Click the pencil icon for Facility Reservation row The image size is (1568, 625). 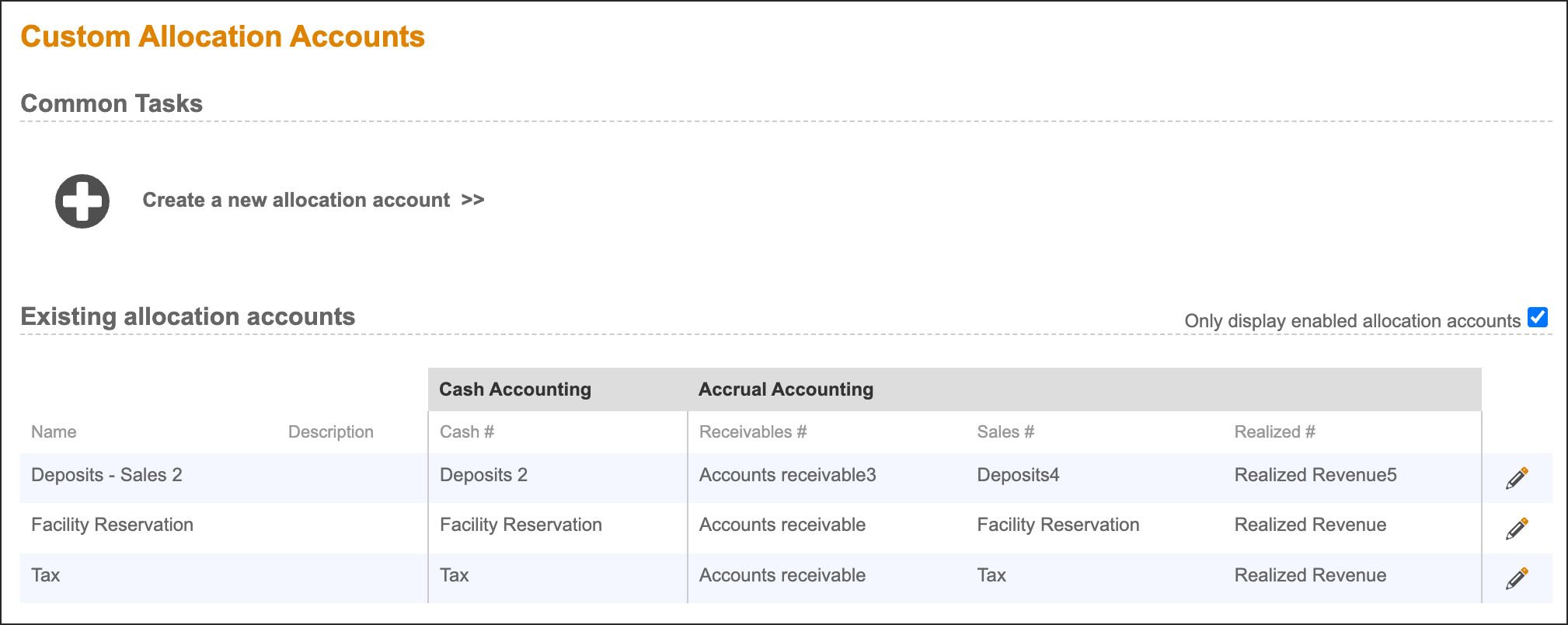tap(1517, 529)
